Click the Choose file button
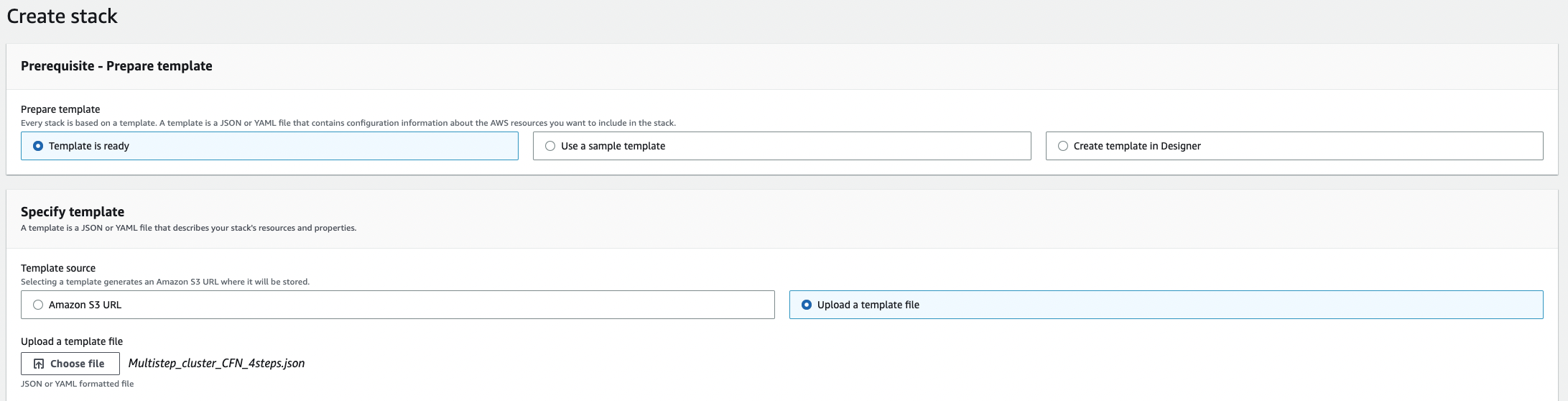 [70, 364]
